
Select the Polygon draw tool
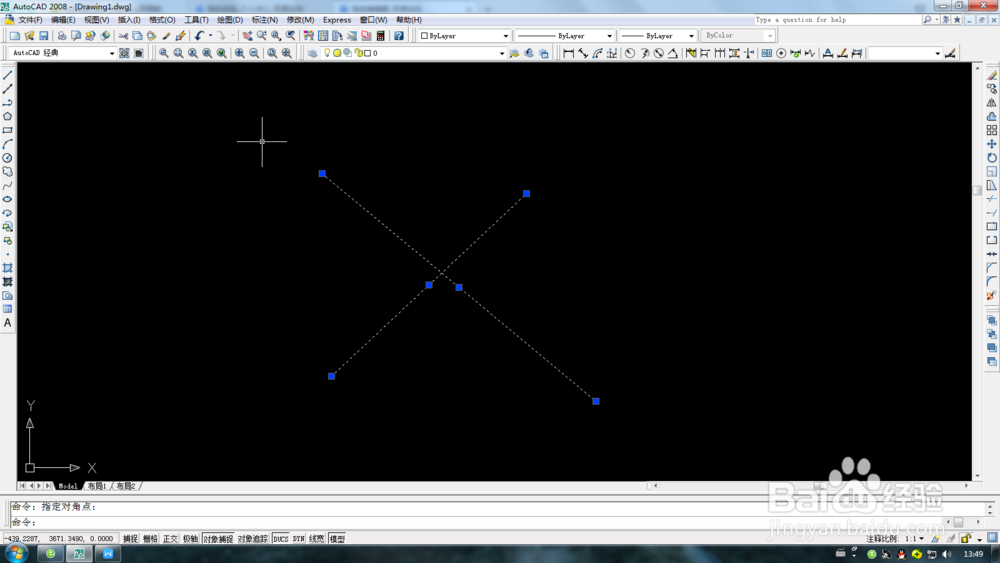coord(8,117)
